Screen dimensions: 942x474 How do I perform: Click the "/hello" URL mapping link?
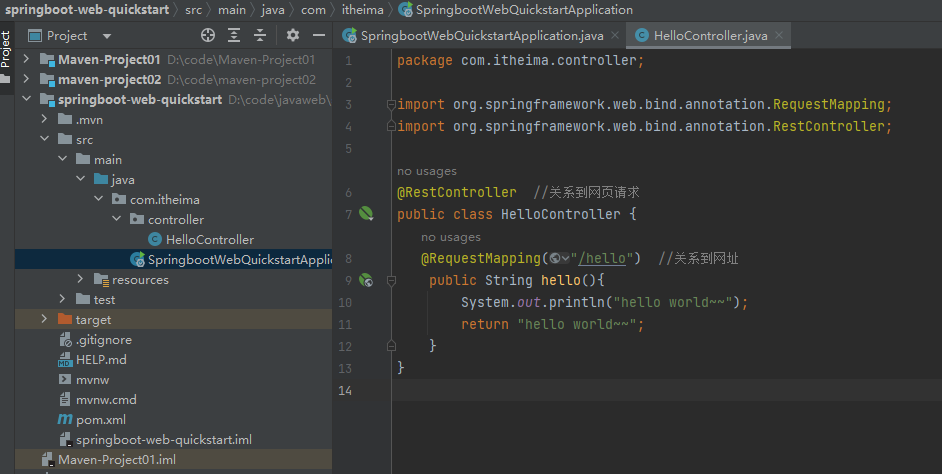602,258
